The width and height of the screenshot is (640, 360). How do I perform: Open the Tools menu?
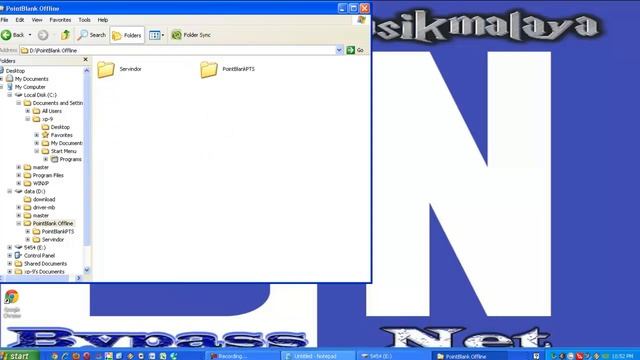point(84,20)
